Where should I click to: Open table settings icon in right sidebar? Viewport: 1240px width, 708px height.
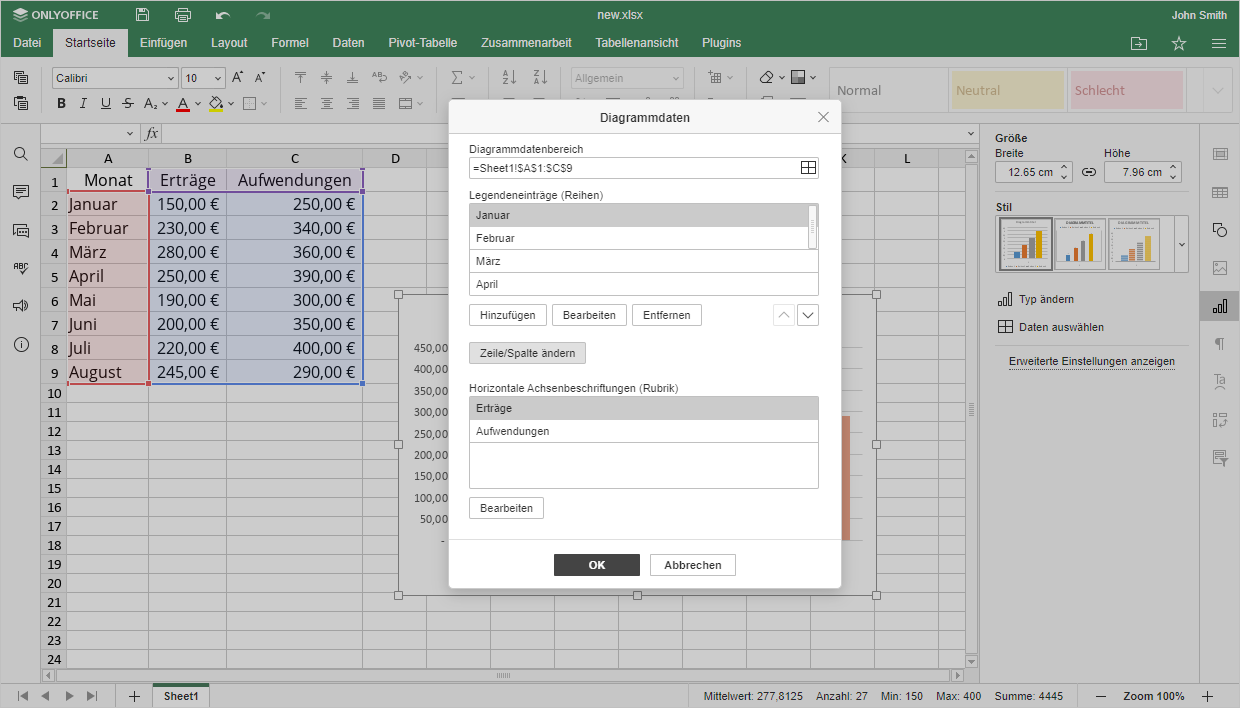[1220, 192]
